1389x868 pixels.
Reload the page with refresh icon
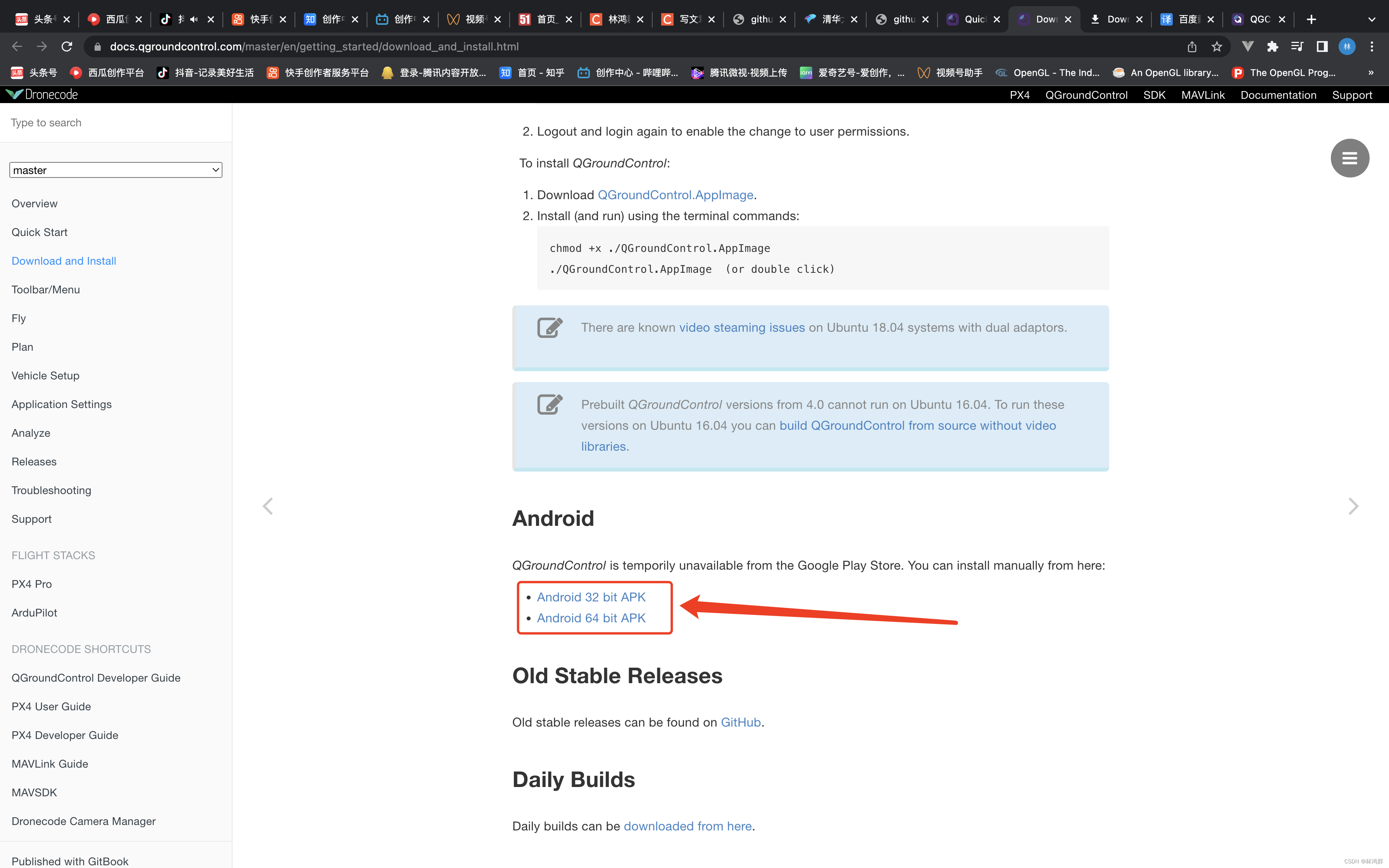click(x=67, y=46)
